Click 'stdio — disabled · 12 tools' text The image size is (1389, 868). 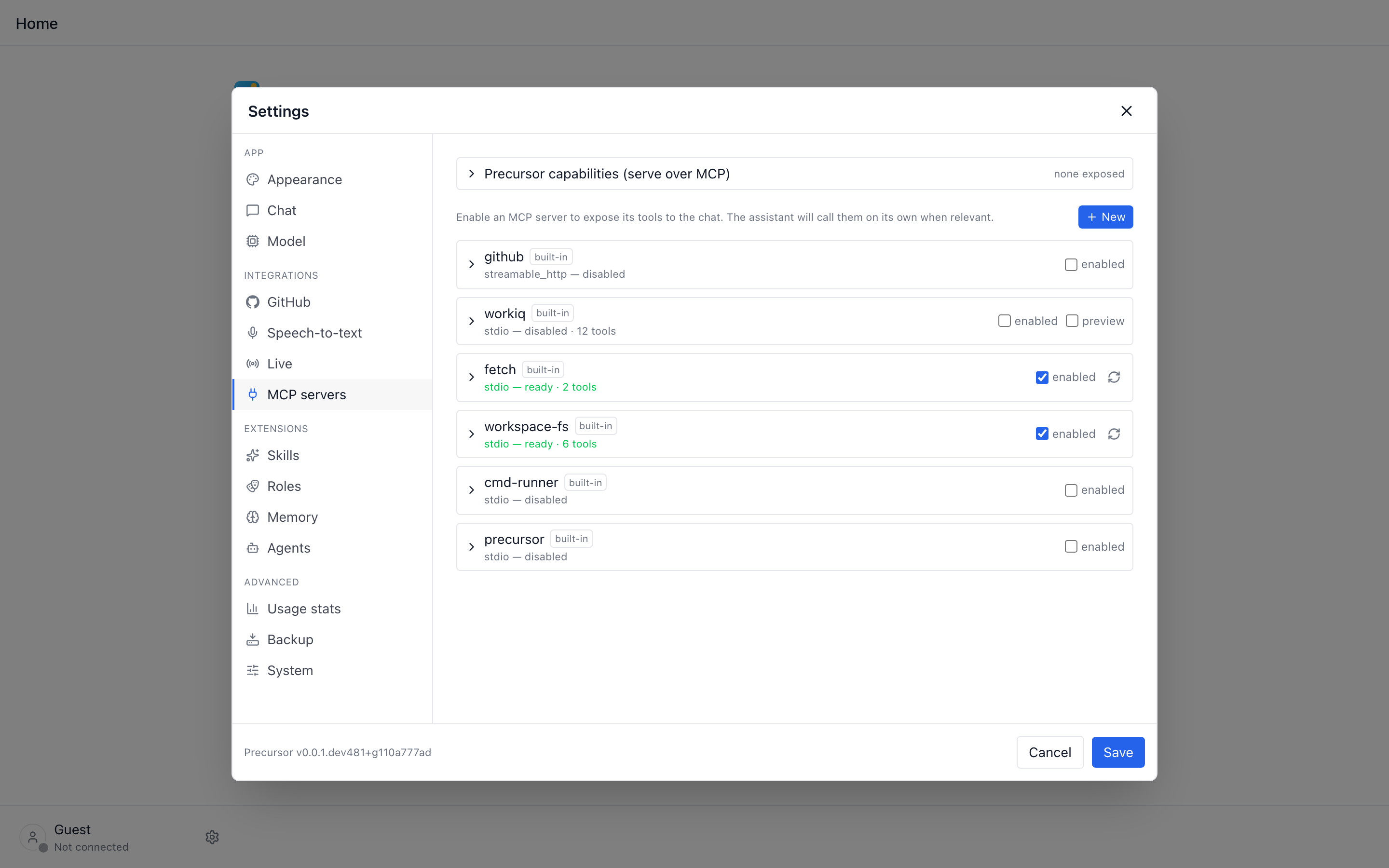550,331
